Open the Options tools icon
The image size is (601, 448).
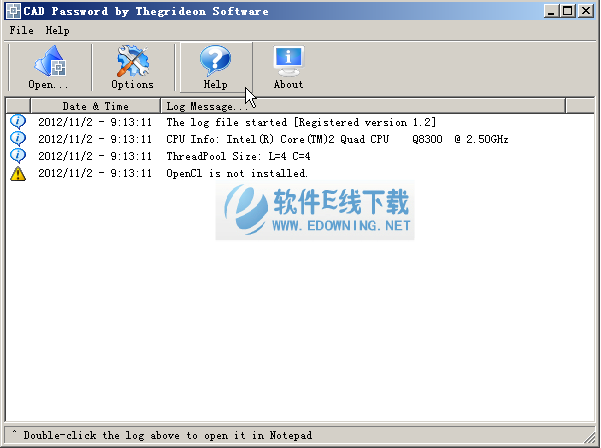click(132, 61)
